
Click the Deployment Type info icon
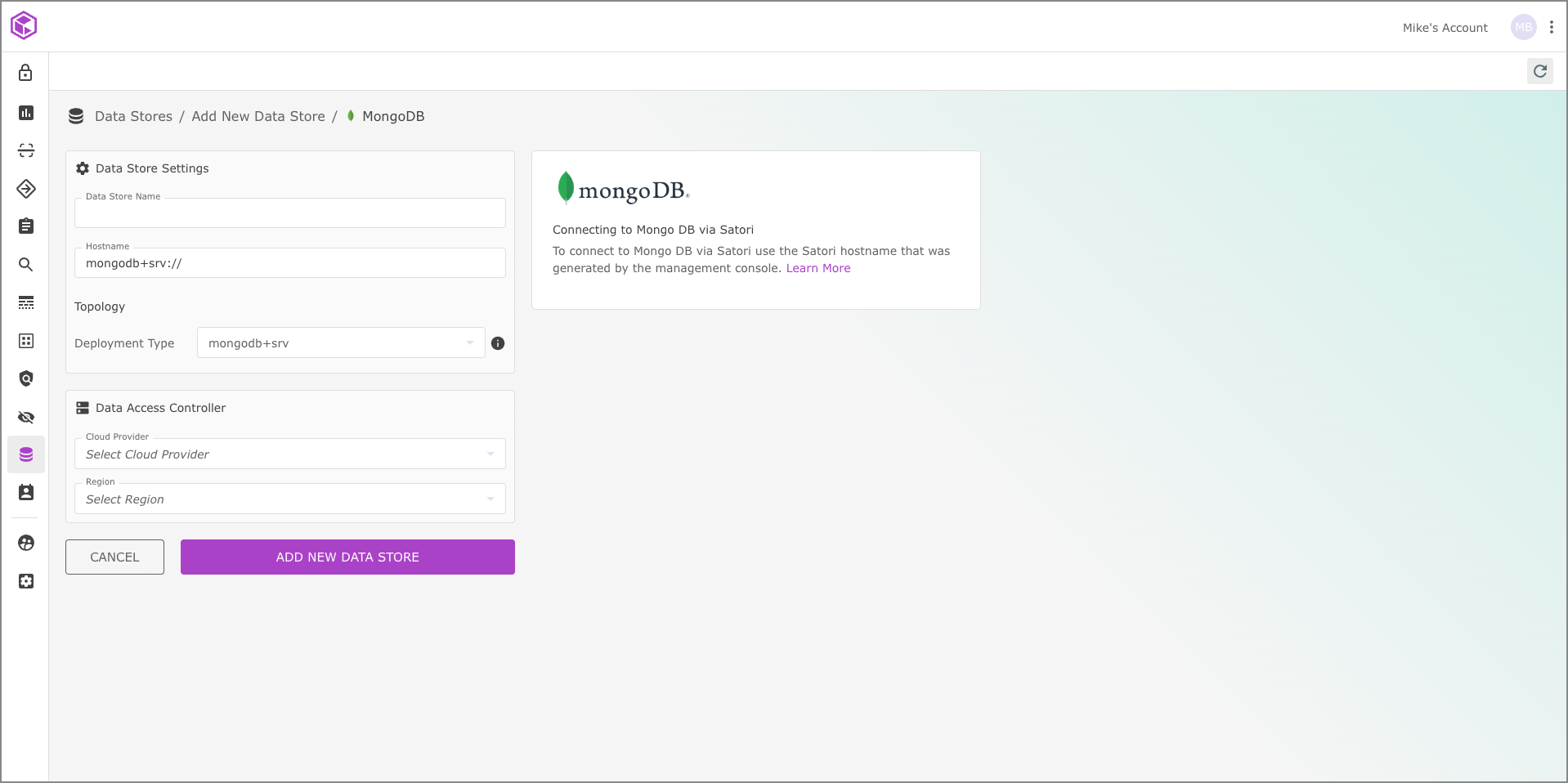click(498, 343)
